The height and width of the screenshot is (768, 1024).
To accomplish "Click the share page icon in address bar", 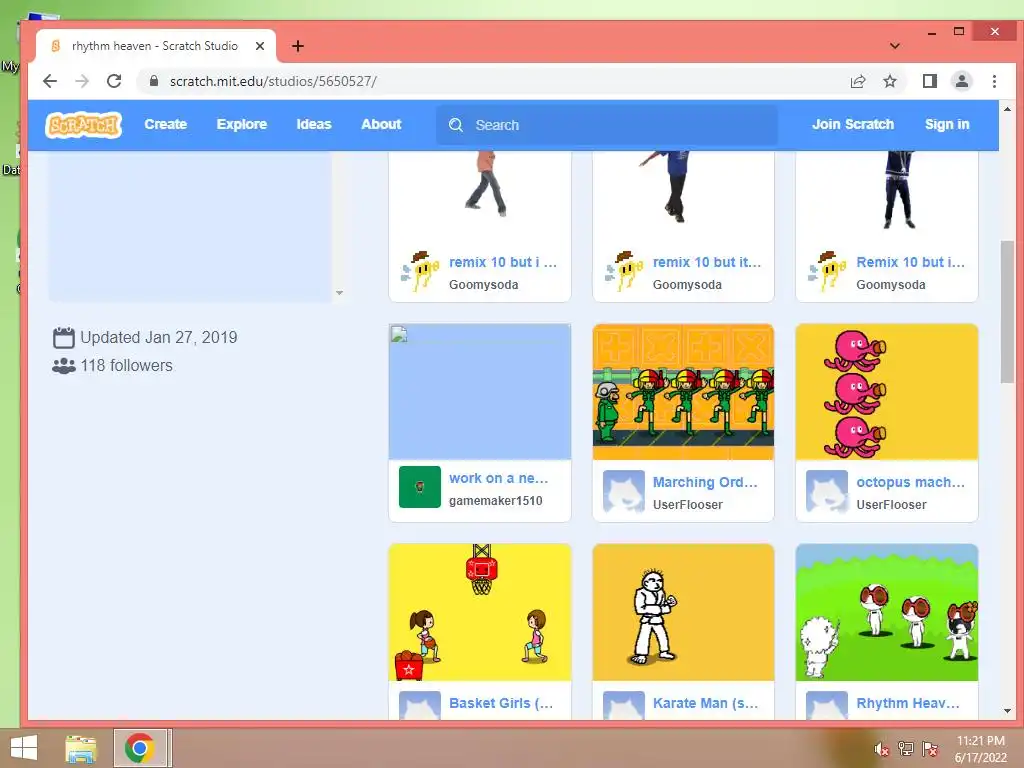I will [857, 81].
